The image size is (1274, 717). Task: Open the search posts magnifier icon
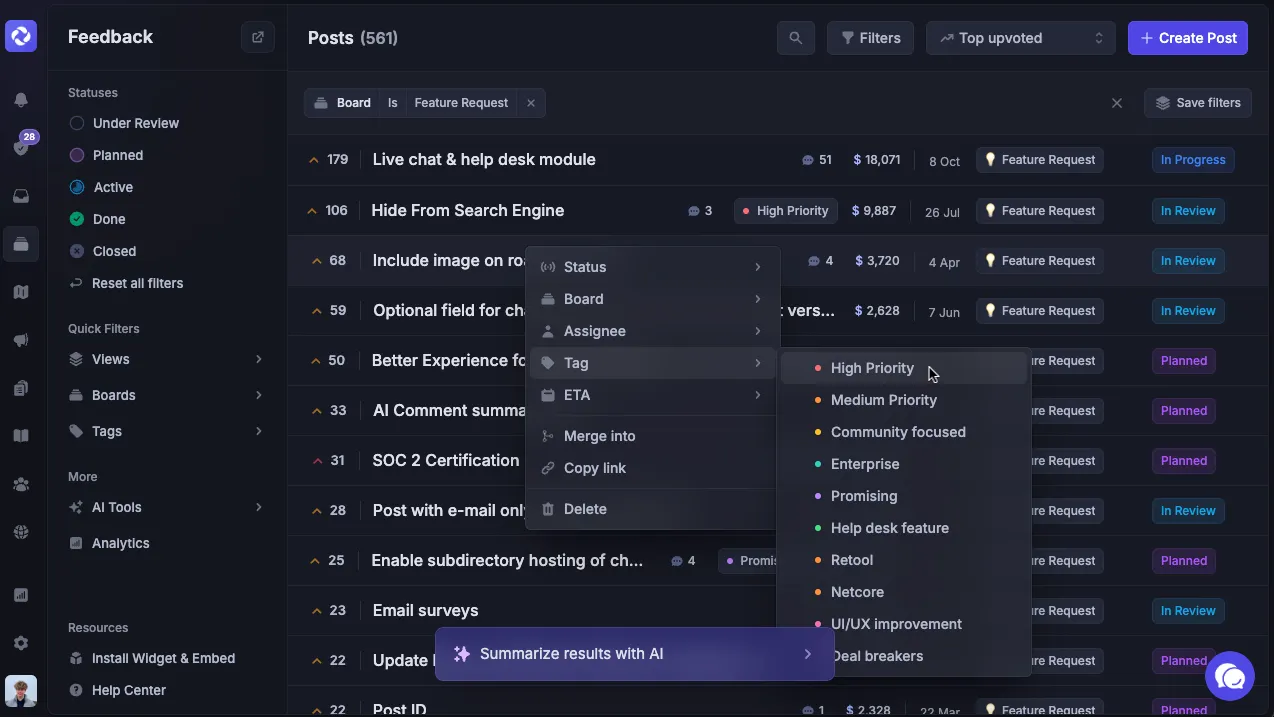[x=795, y=38]
